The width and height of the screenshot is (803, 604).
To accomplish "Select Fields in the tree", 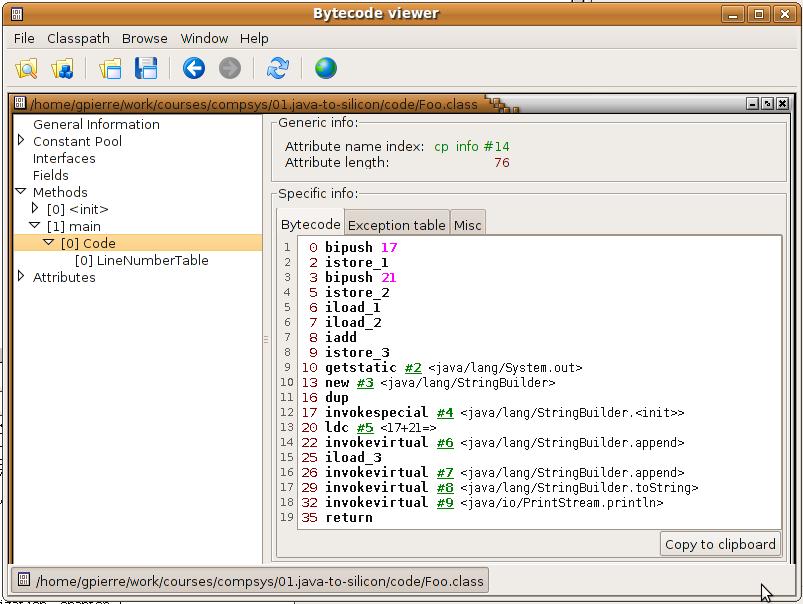I will pyautogui.click(x=51, y=175).
